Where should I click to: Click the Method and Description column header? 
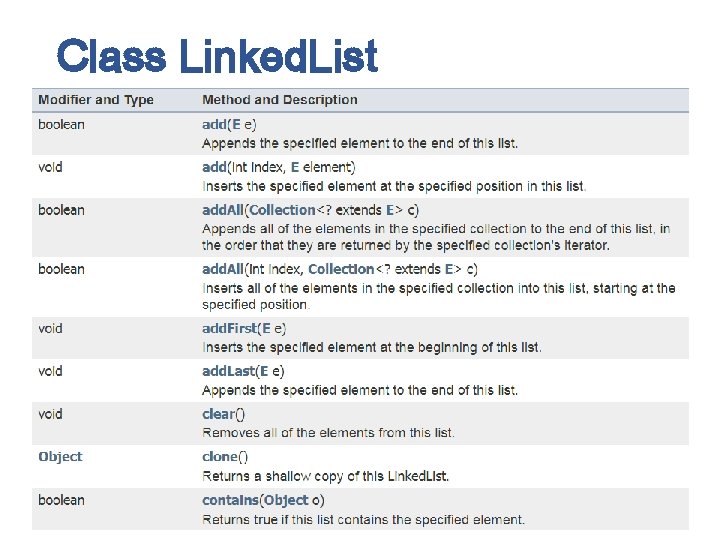point(279,100)
